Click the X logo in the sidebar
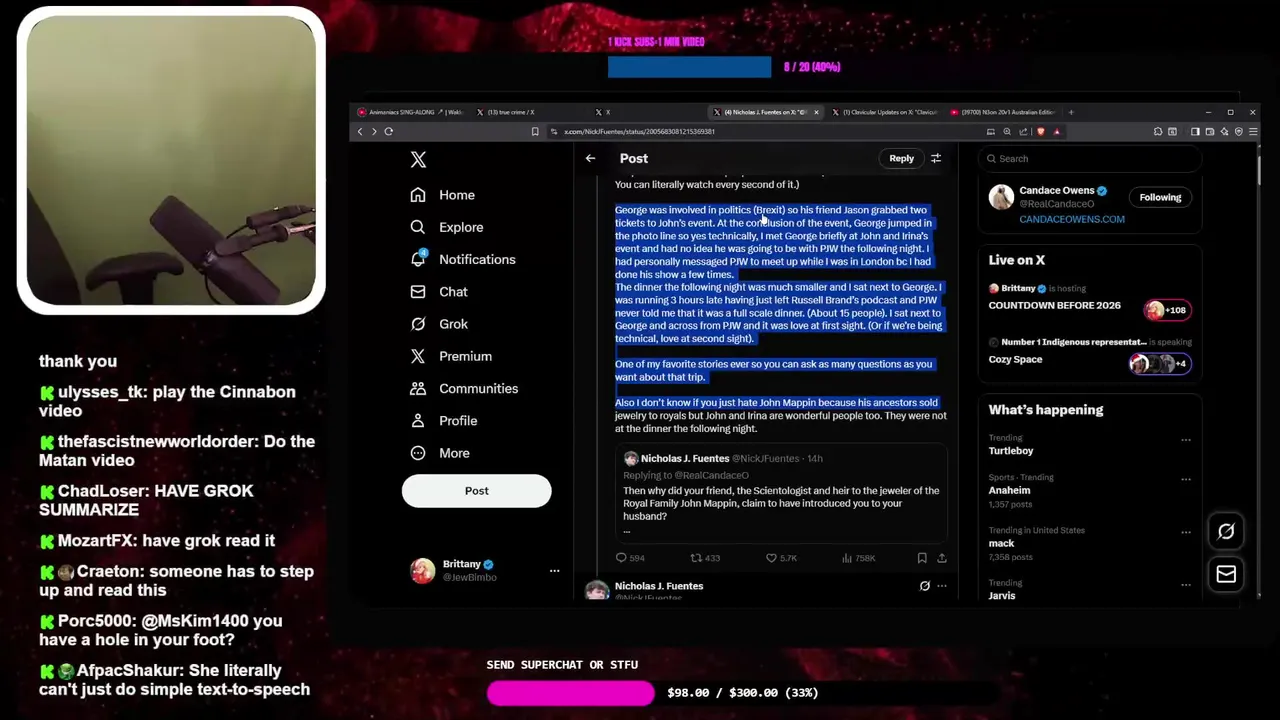1280x720 pixels. coord(418,160)
